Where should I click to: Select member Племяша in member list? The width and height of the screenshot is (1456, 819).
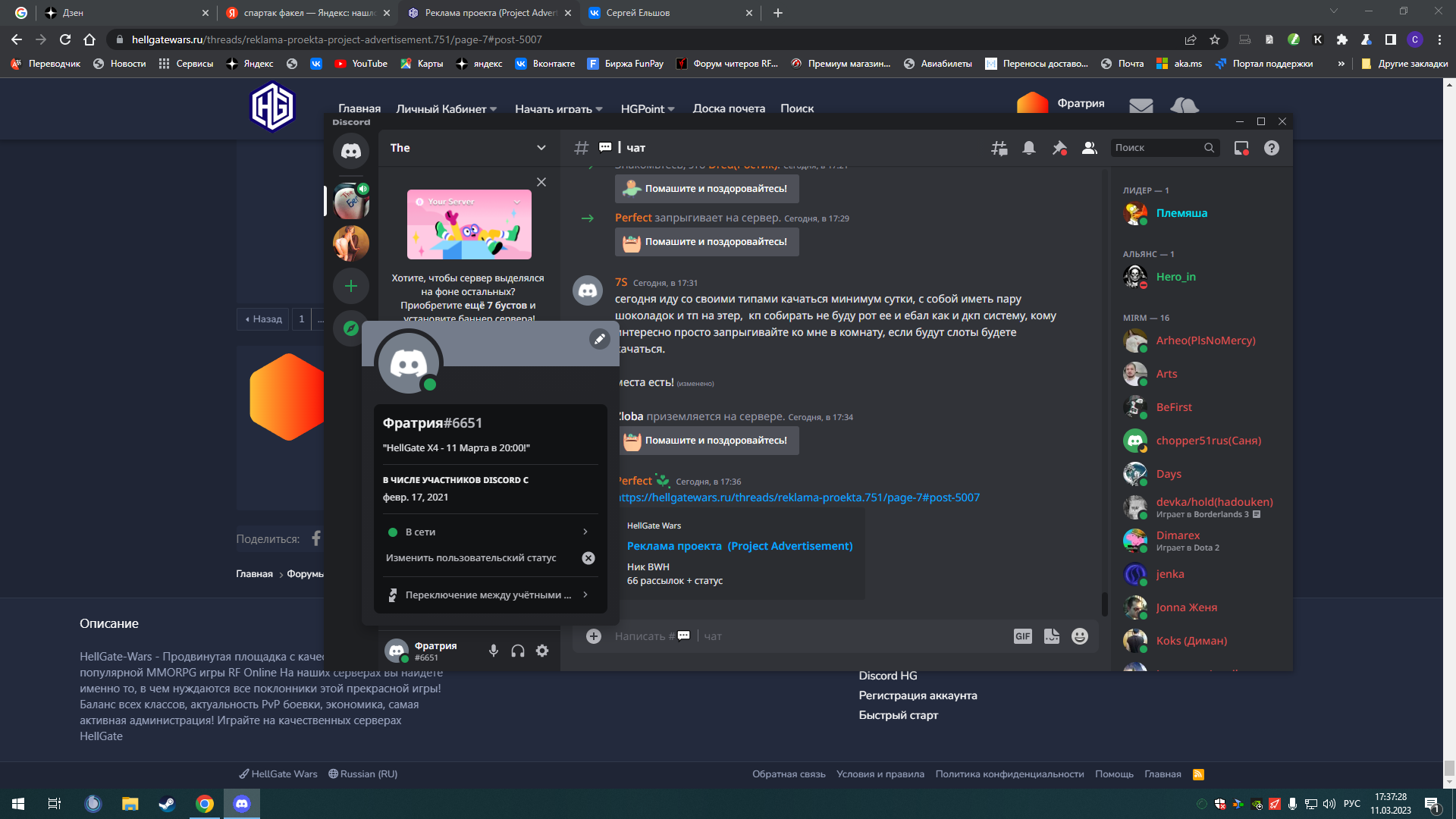tap(1202, 214)
